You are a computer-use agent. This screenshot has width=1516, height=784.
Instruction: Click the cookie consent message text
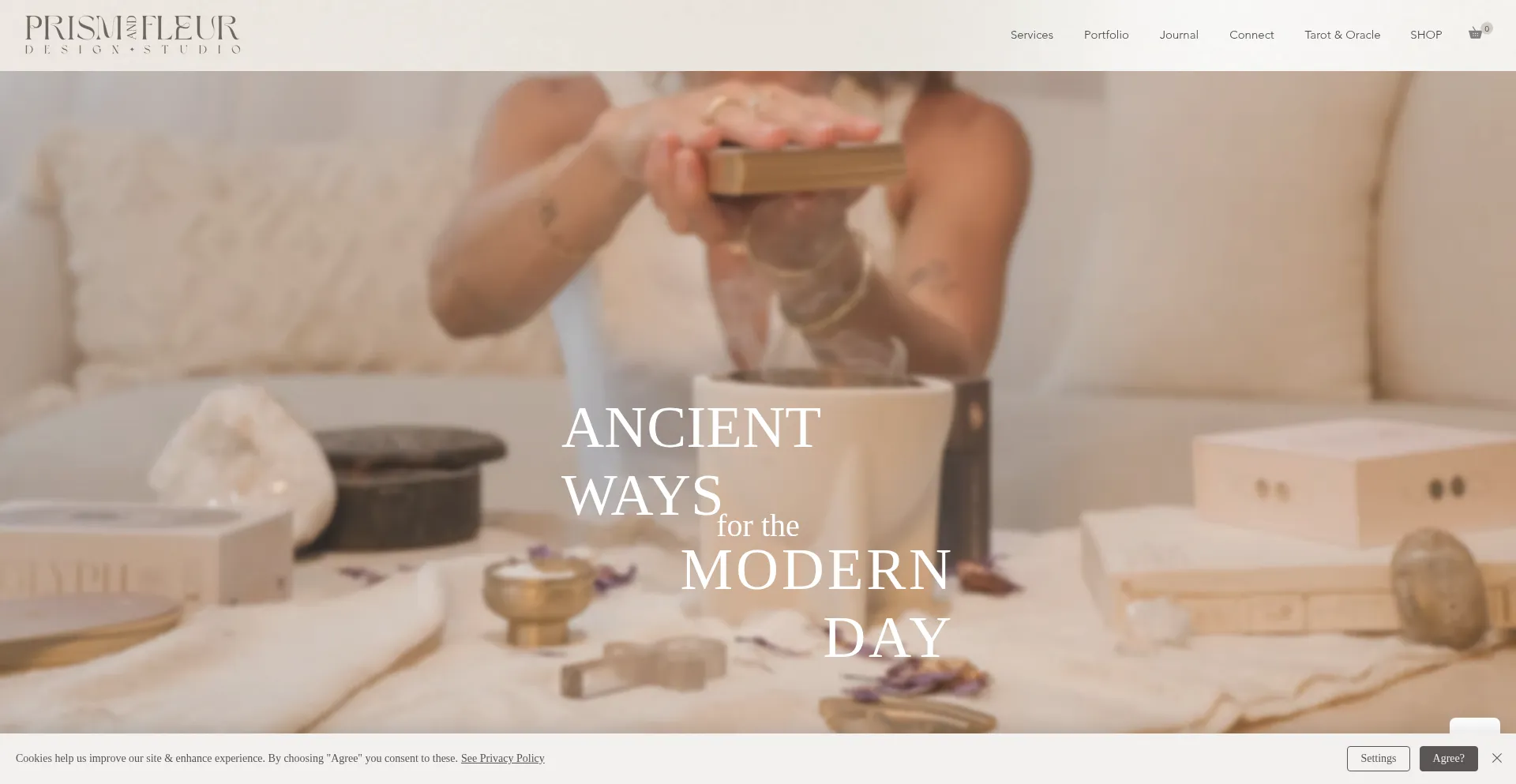click(x=237, y=758)
